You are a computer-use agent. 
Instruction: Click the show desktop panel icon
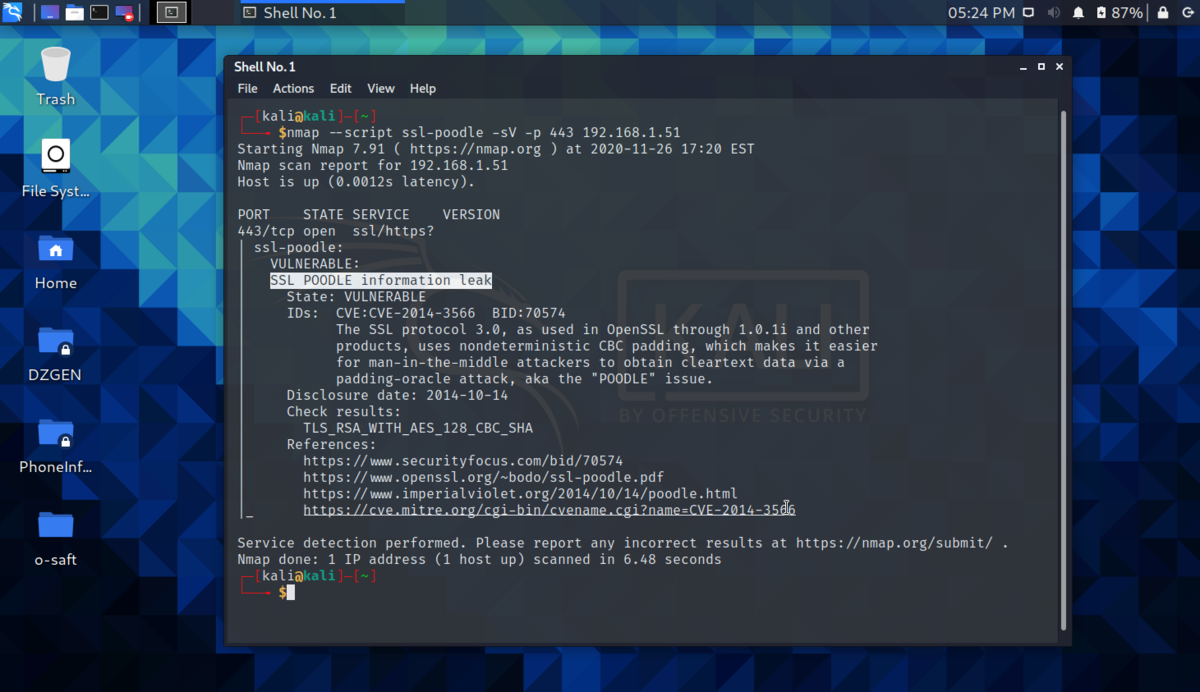[49, 13]
